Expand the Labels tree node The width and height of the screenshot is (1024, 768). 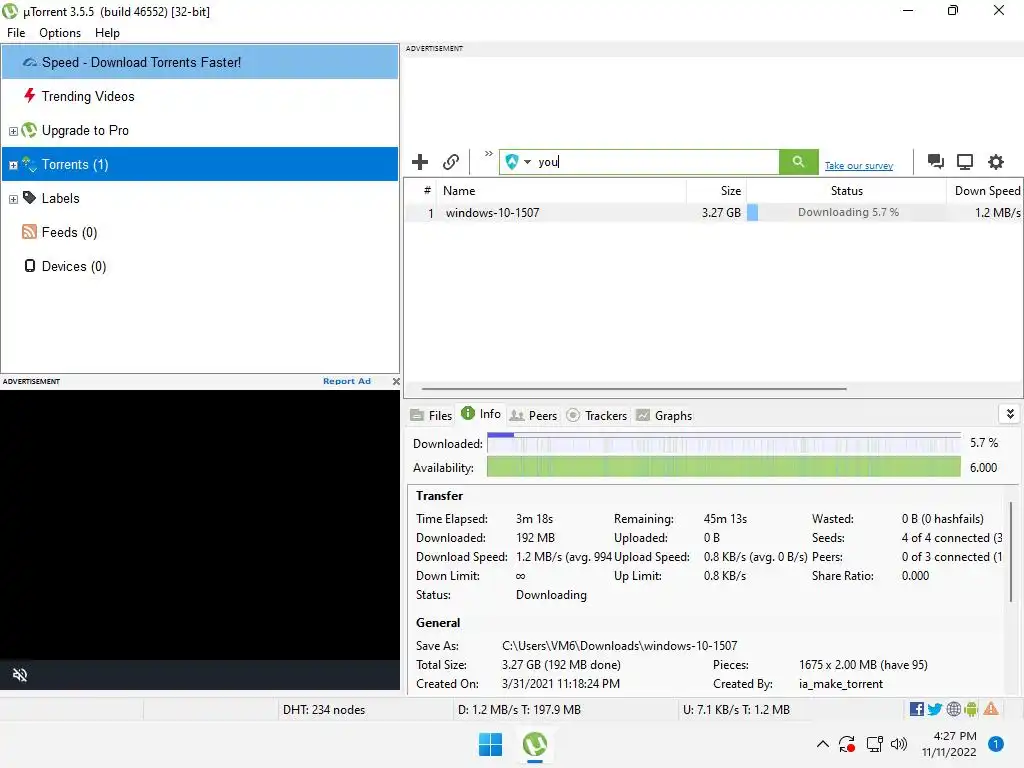click(13, 199)
